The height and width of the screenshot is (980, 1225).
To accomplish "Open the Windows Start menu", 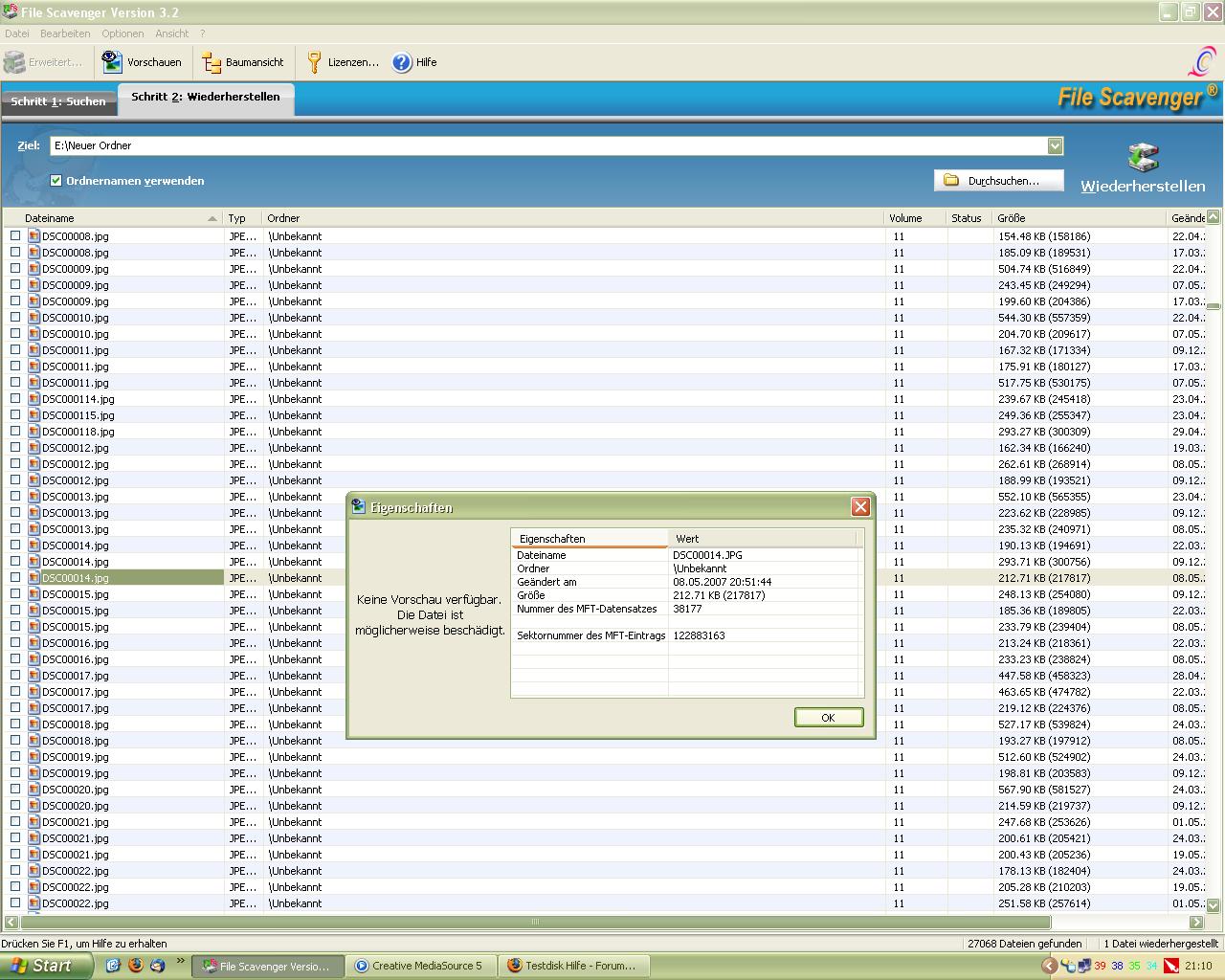I will 47,966.
